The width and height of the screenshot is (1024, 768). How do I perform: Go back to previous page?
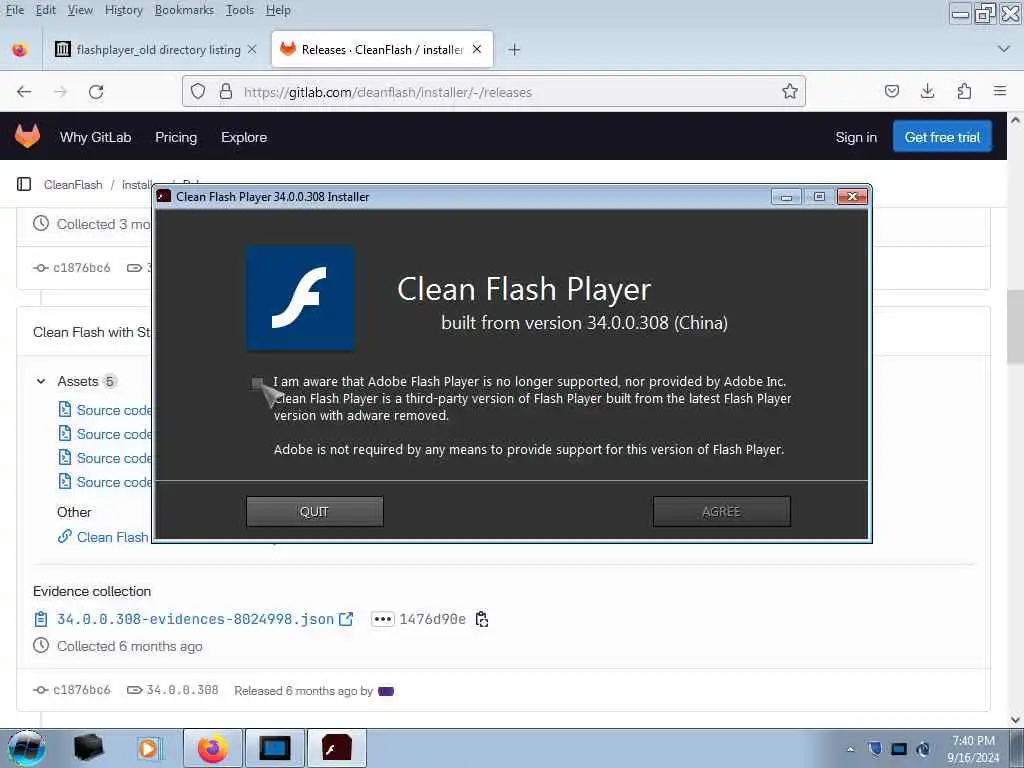click(24, 91)
